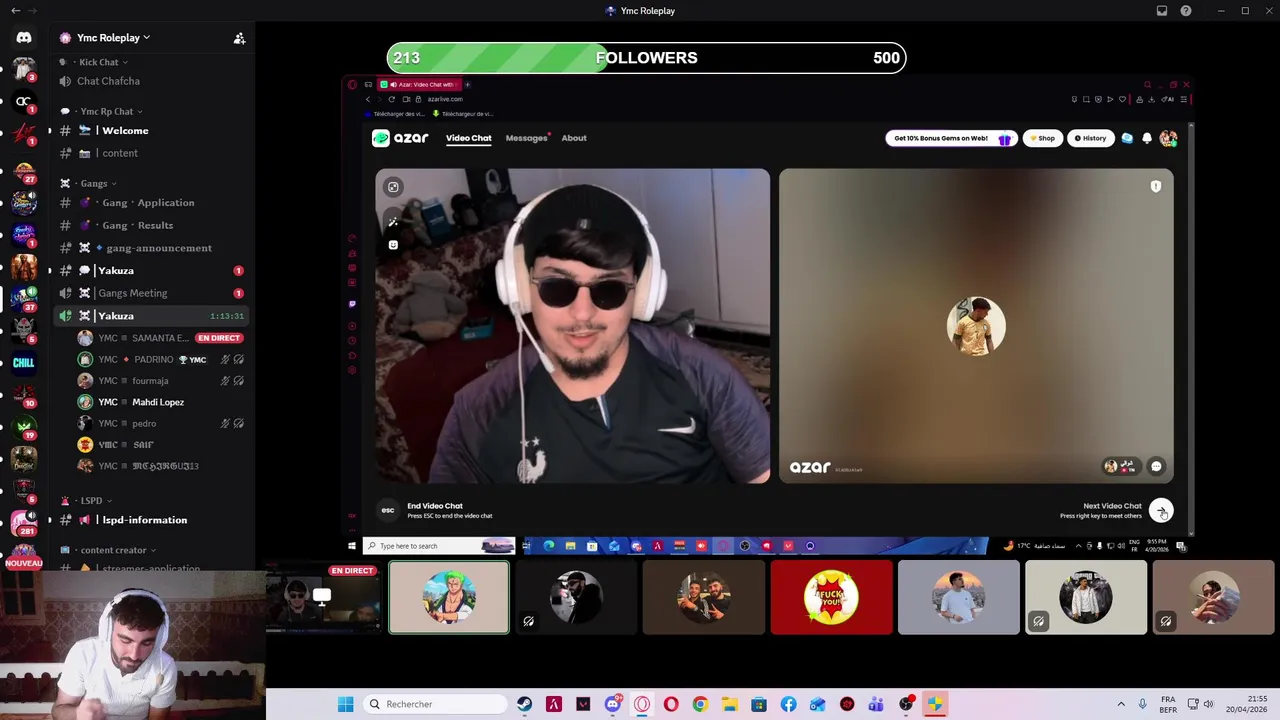Open the CHILL server in Discord sidebar
The width and height of the screenshot is (1280, 720).
coord(24,362)
